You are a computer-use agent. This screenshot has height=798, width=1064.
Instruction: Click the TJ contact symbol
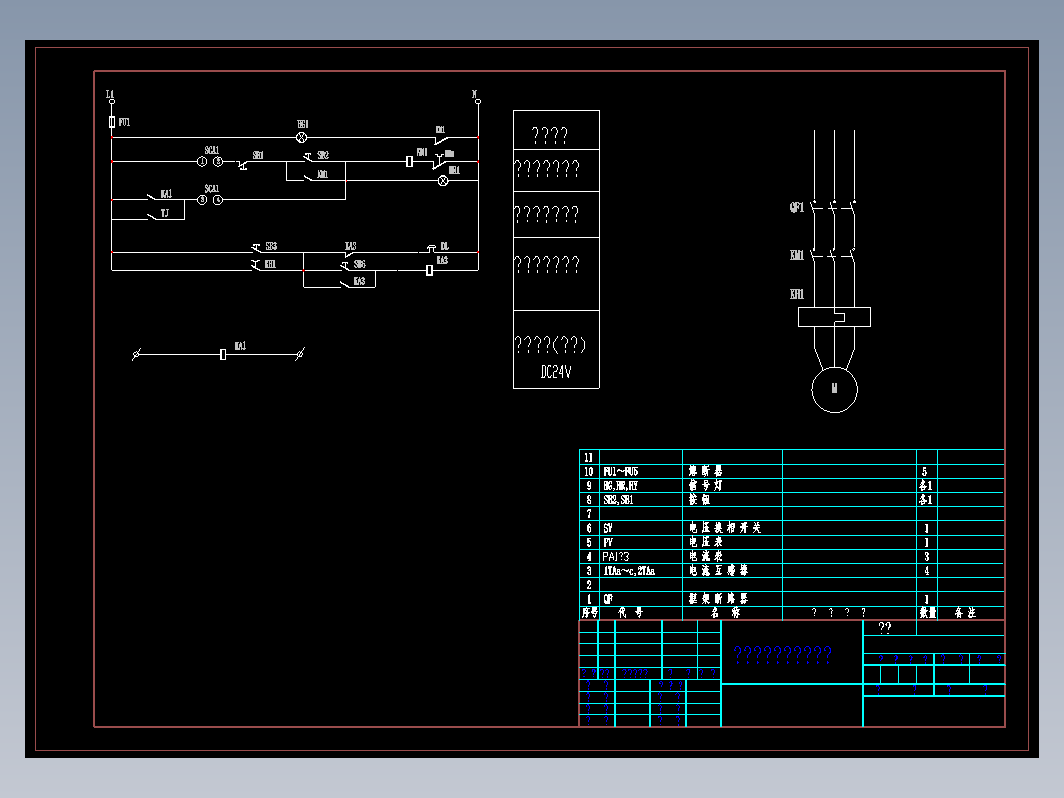click(153, 216)
